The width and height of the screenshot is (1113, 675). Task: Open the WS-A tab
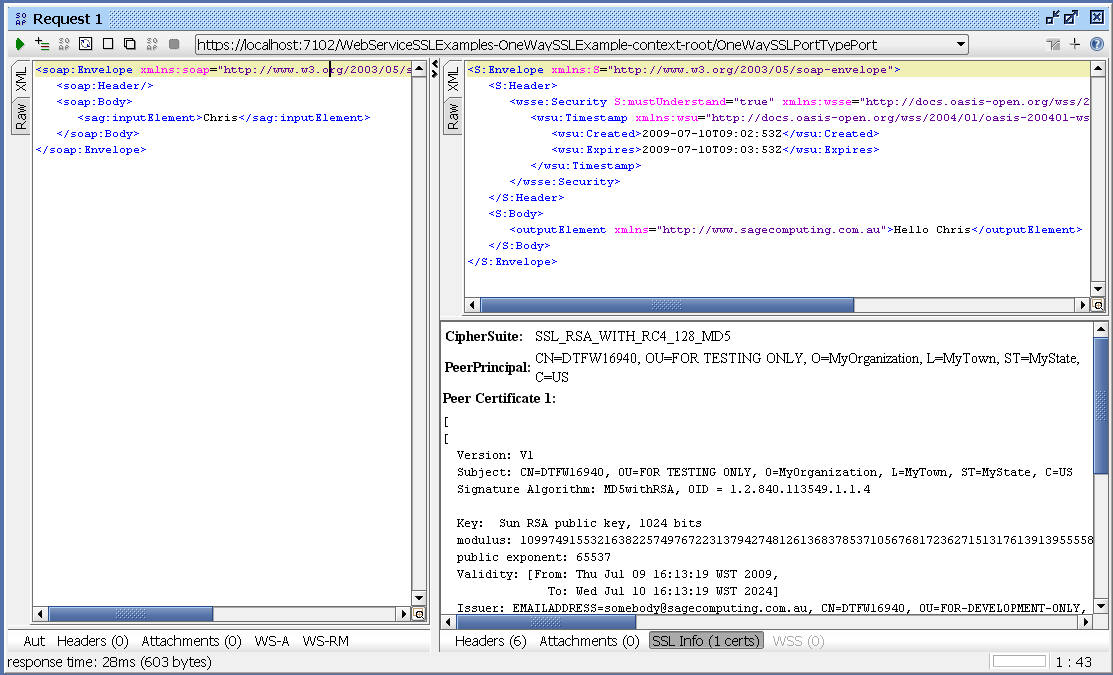coord(272,641)
